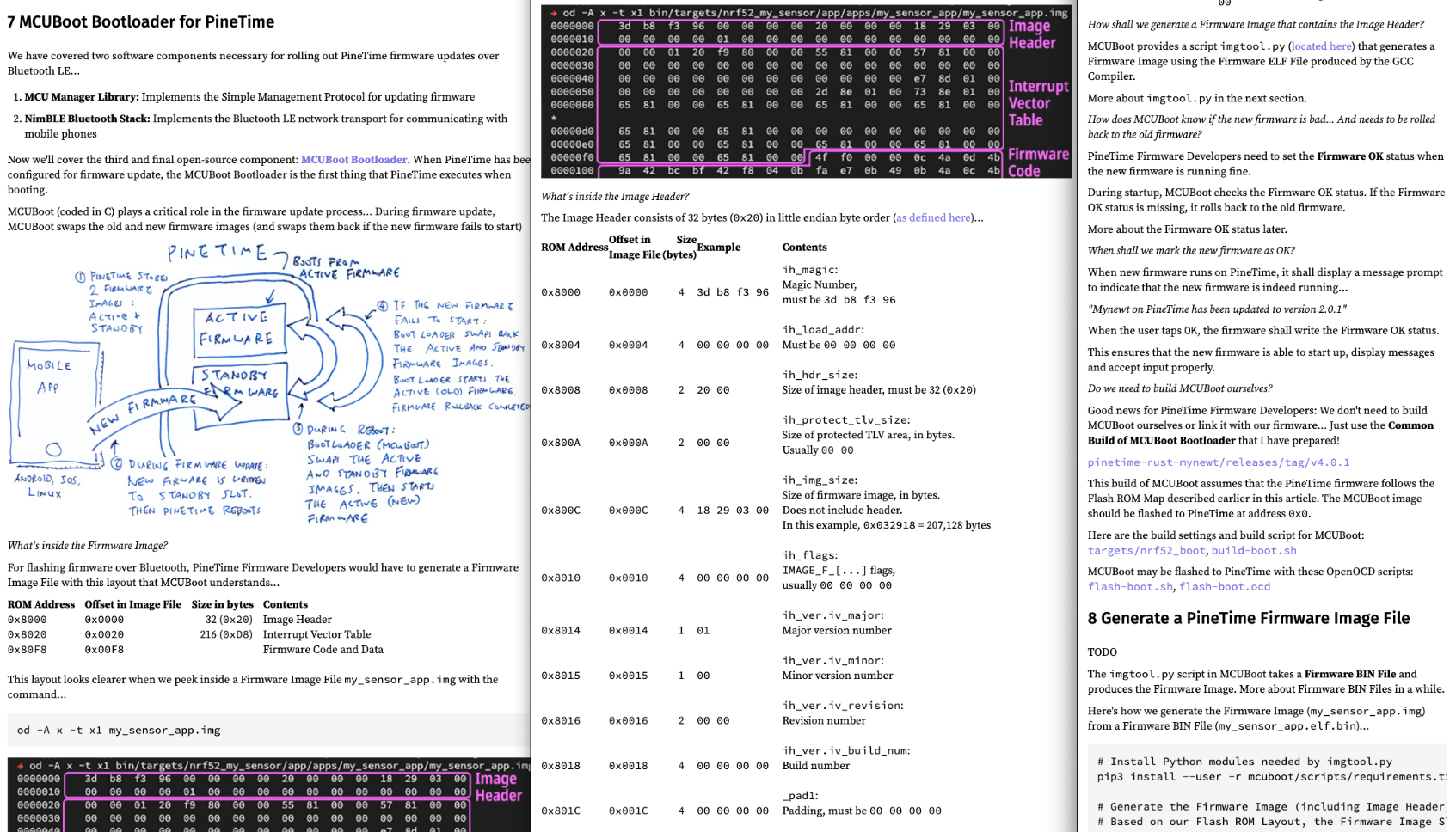Screen dimensions: 1456x832
Task: Open the flash-boot.sh script link
Action: (x=1130, y=587)
